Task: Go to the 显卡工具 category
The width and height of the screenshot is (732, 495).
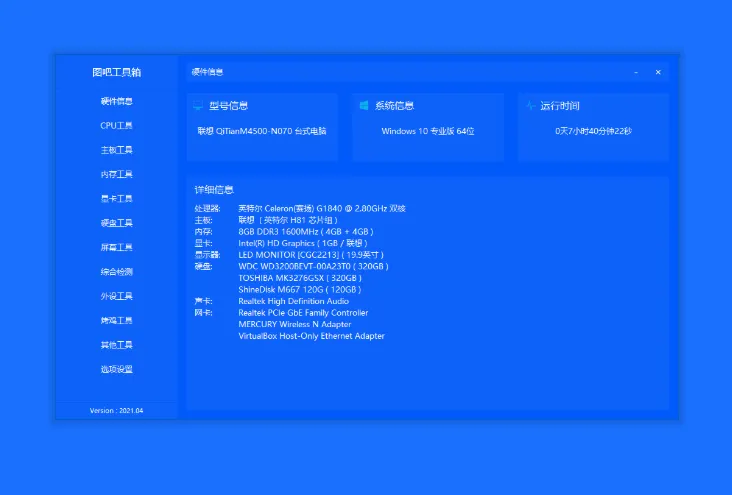Action: [116, 199]
